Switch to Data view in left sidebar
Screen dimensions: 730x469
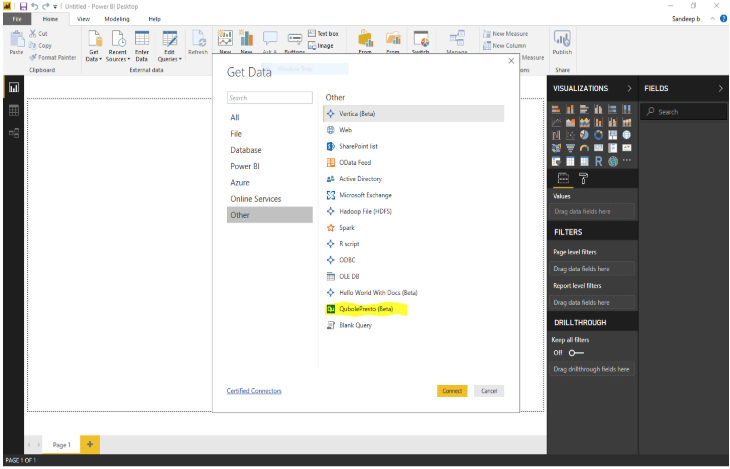coord(14,110)
